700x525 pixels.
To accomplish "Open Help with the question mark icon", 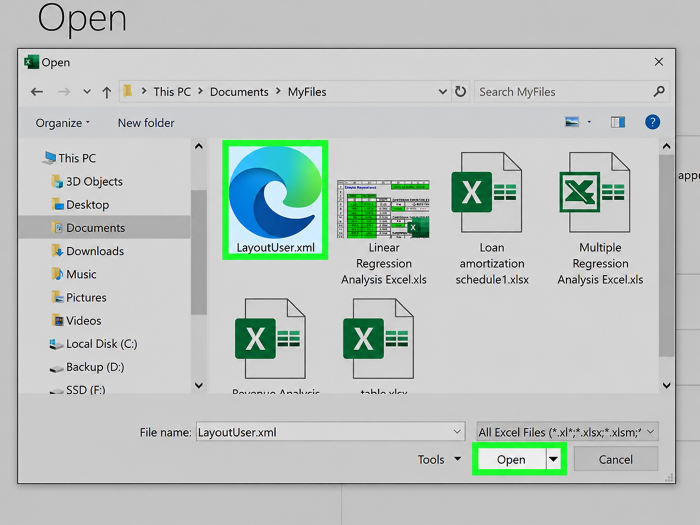I will [652, 122].
